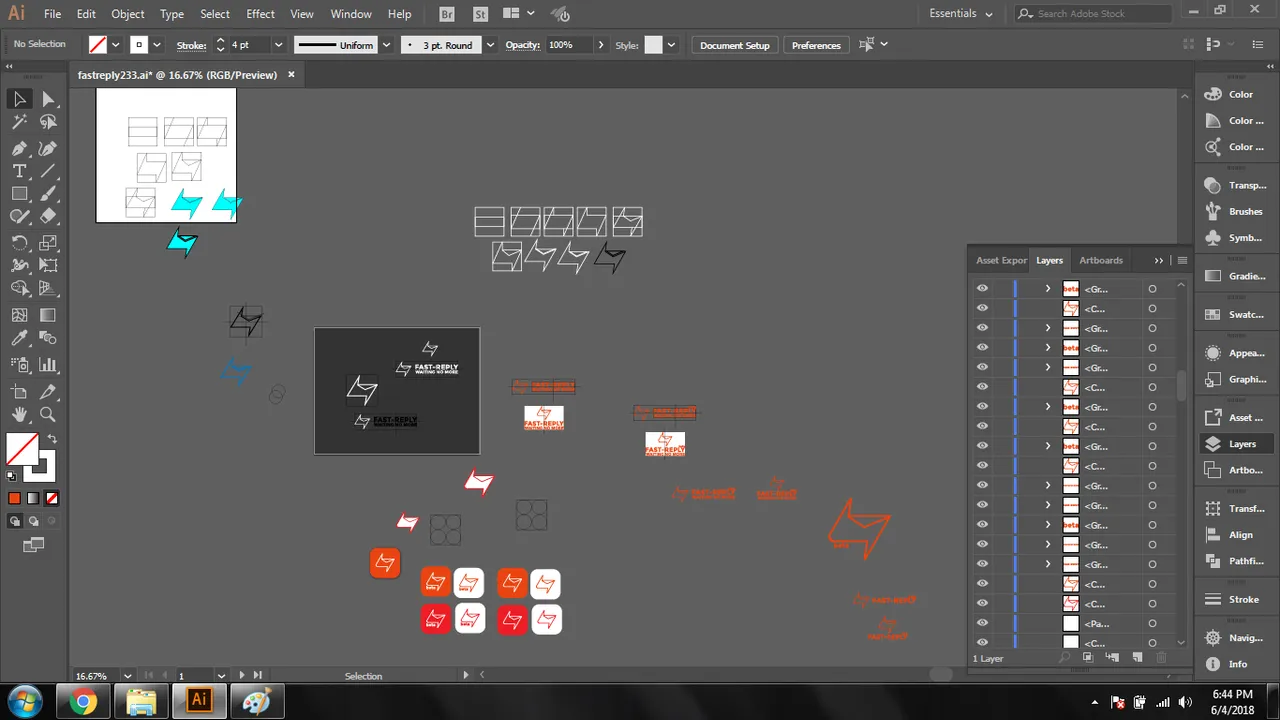Swap fill and stroke arrows

[52, 438]
